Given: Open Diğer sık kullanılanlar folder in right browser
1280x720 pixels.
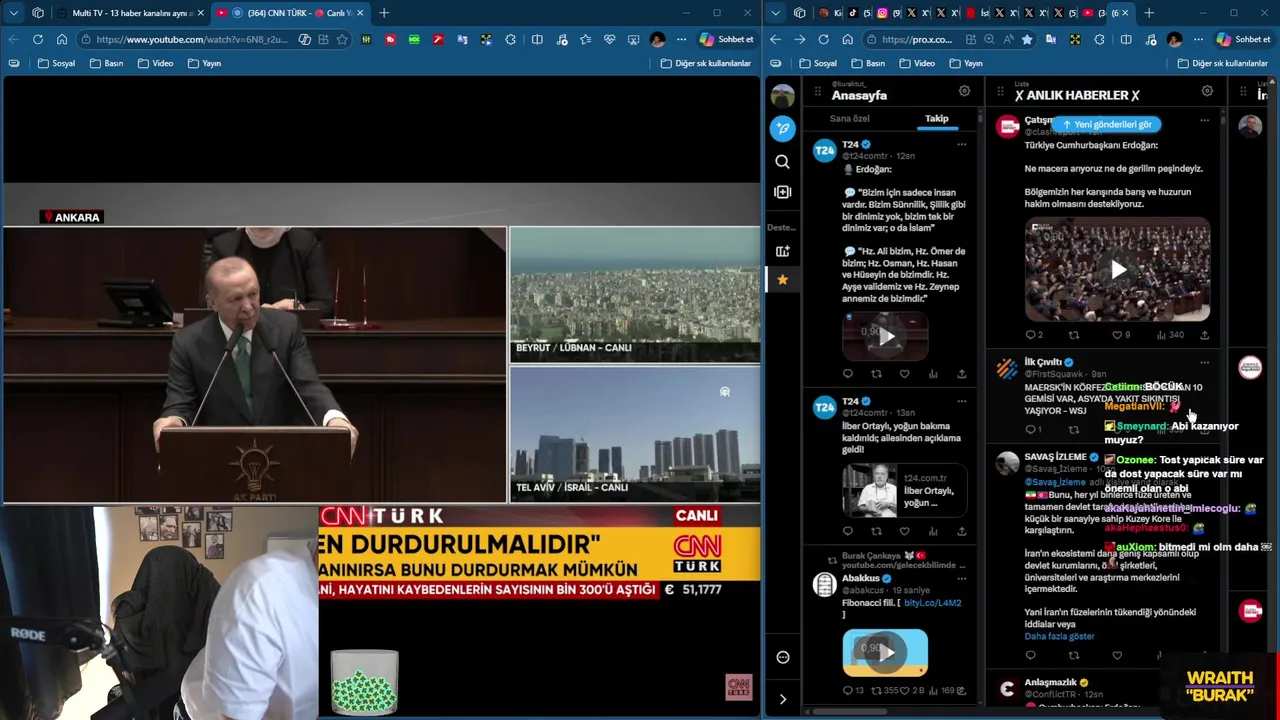Looking at the screenshot, I should (x=1223, y=63).
